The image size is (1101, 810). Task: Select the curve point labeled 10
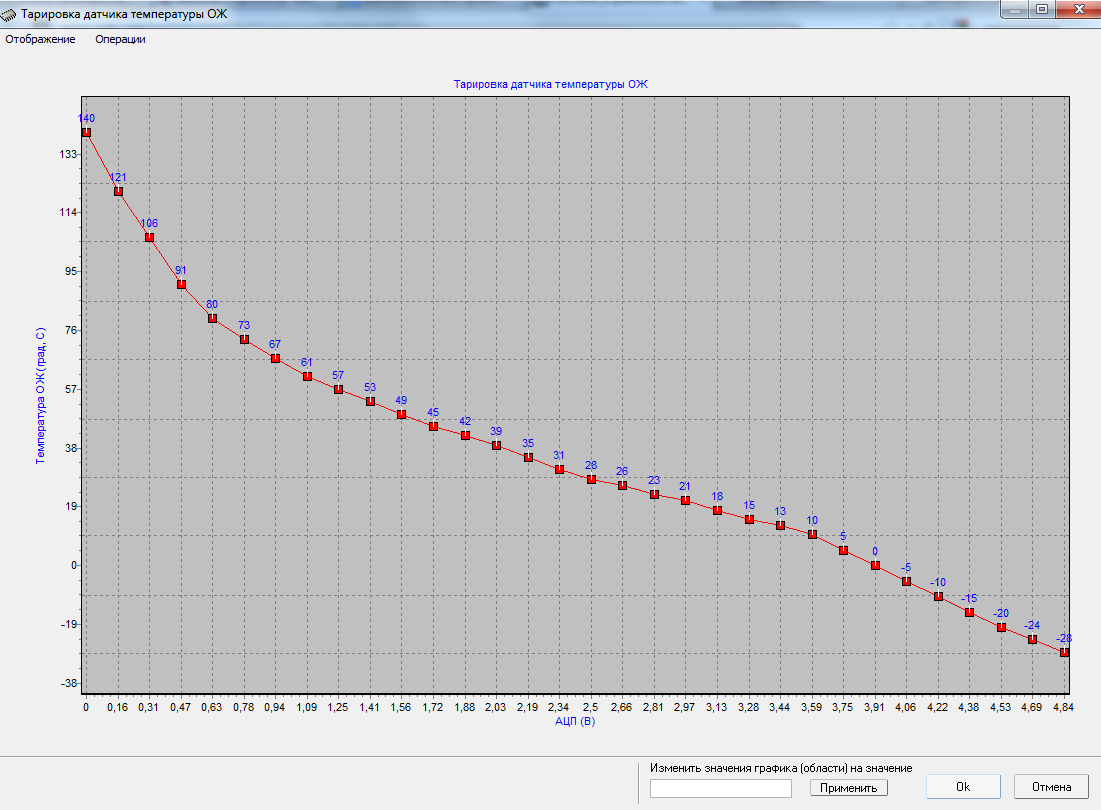tap(812, 534)
